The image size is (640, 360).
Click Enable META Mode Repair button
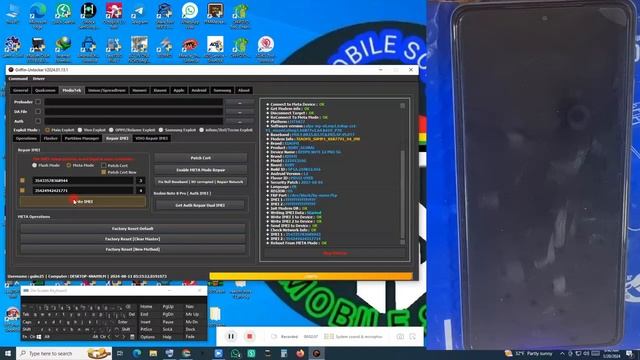(200, 170)
